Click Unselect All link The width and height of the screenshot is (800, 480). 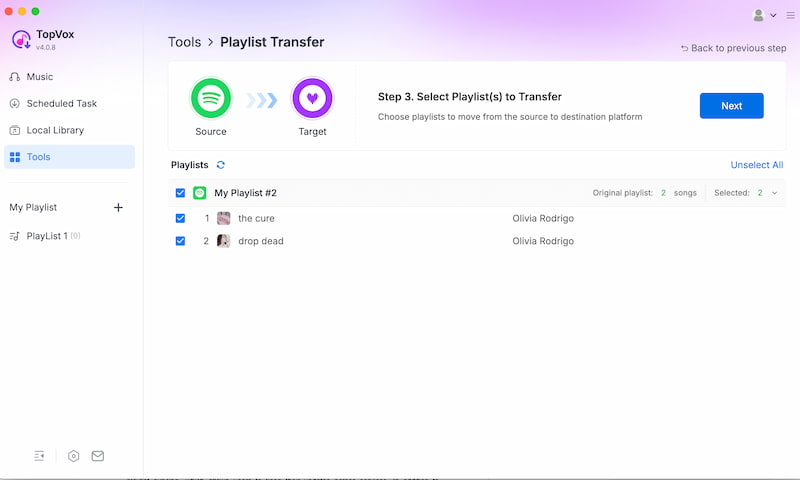click(x=756, y=165)
